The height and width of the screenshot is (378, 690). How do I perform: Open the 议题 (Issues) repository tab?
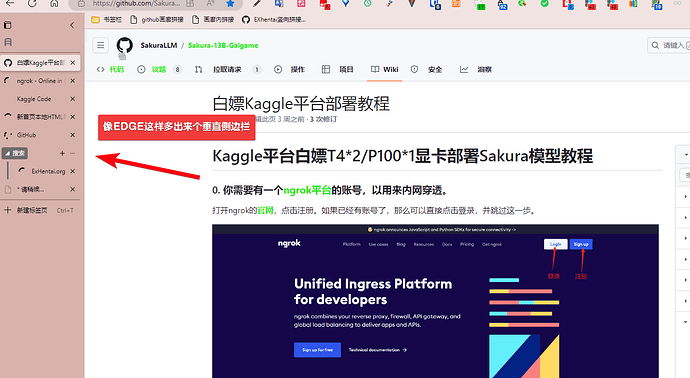click(159, 69)
